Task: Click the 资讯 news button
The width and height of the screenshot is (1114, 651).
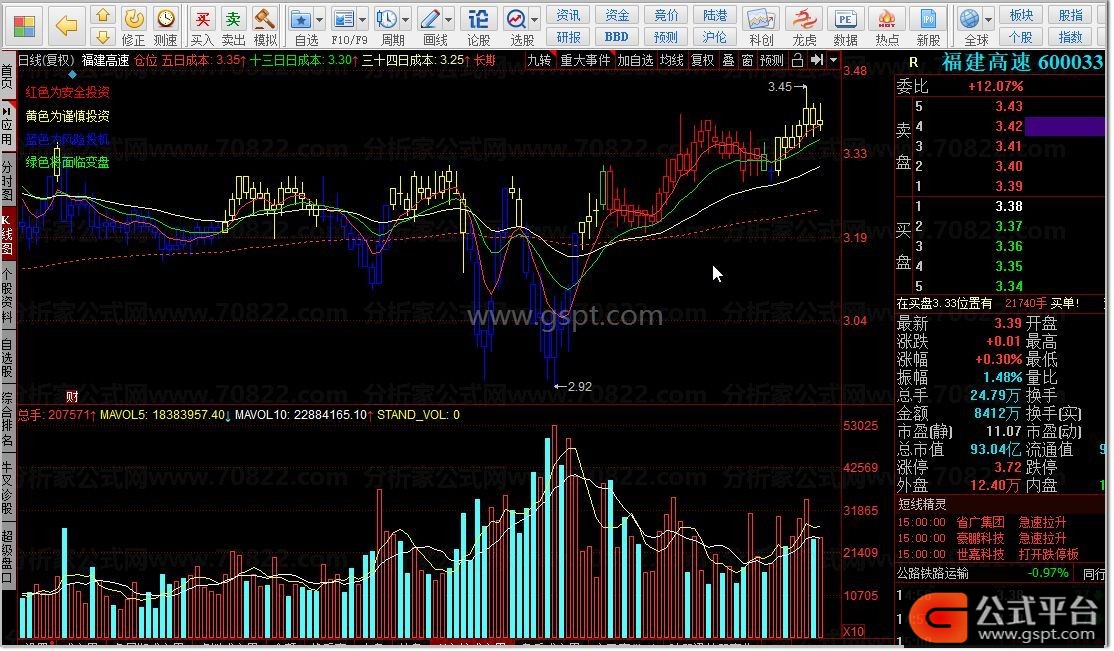Action: pyautogui.click(x=568, y=15)
